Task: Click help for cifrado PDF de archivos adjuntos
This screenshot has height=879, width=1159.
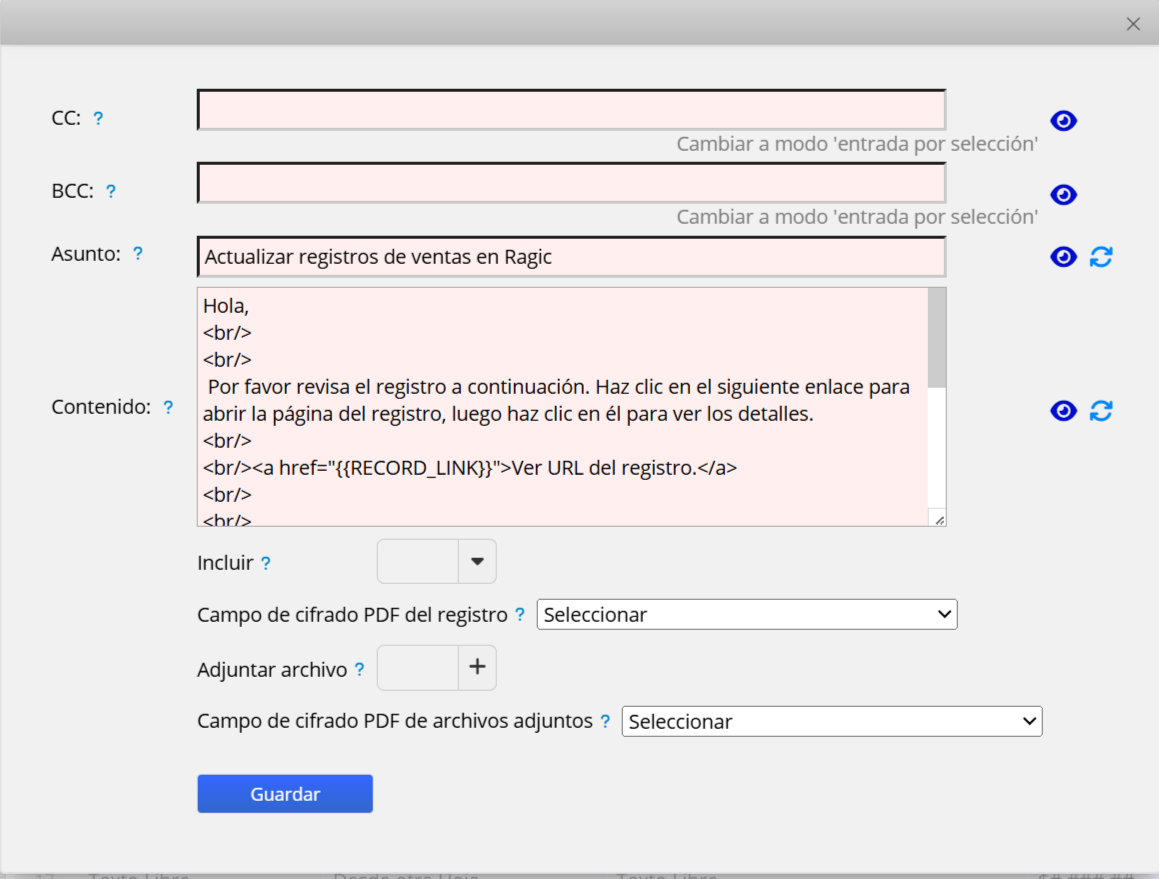Action: pyautogui.click(x=605, y=722)
